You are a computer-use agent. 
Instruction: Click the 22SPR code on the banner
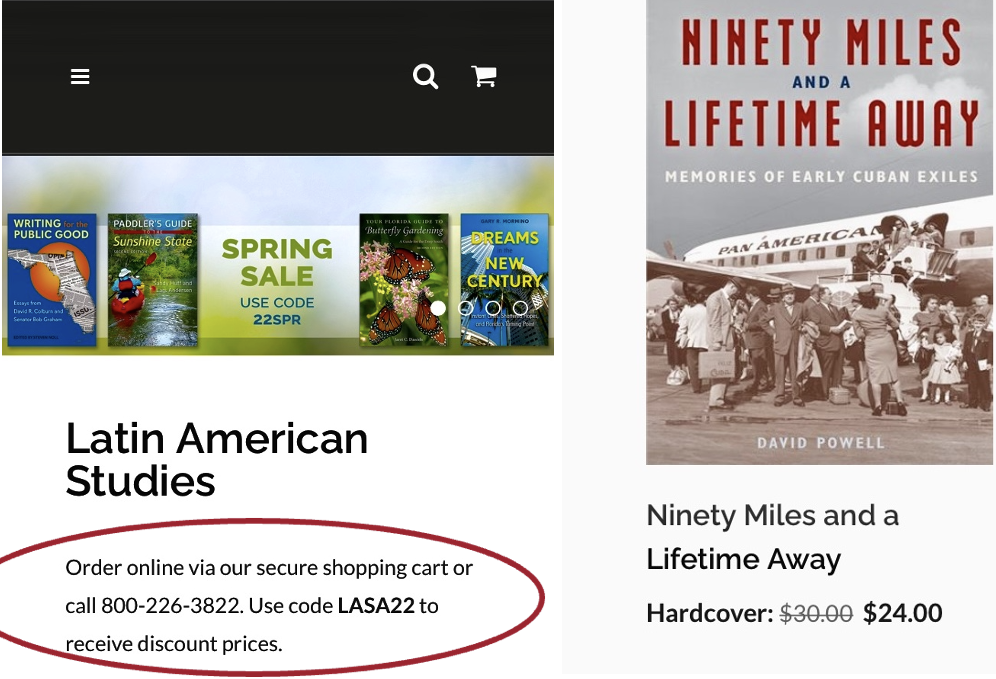277,320
